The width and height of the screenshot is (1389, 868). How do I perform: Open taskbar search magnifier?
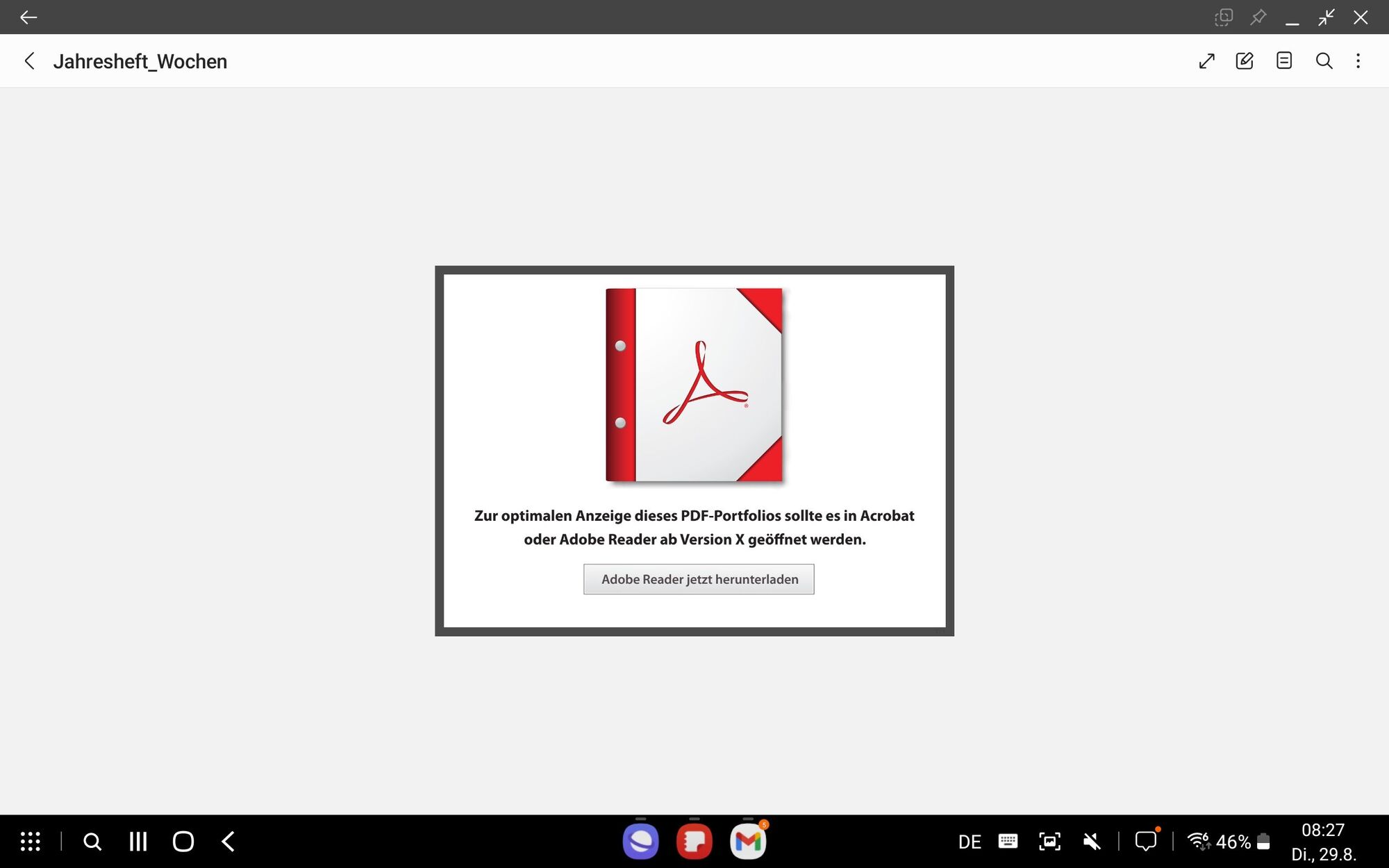pyautogui.click(x=92, y=842)
